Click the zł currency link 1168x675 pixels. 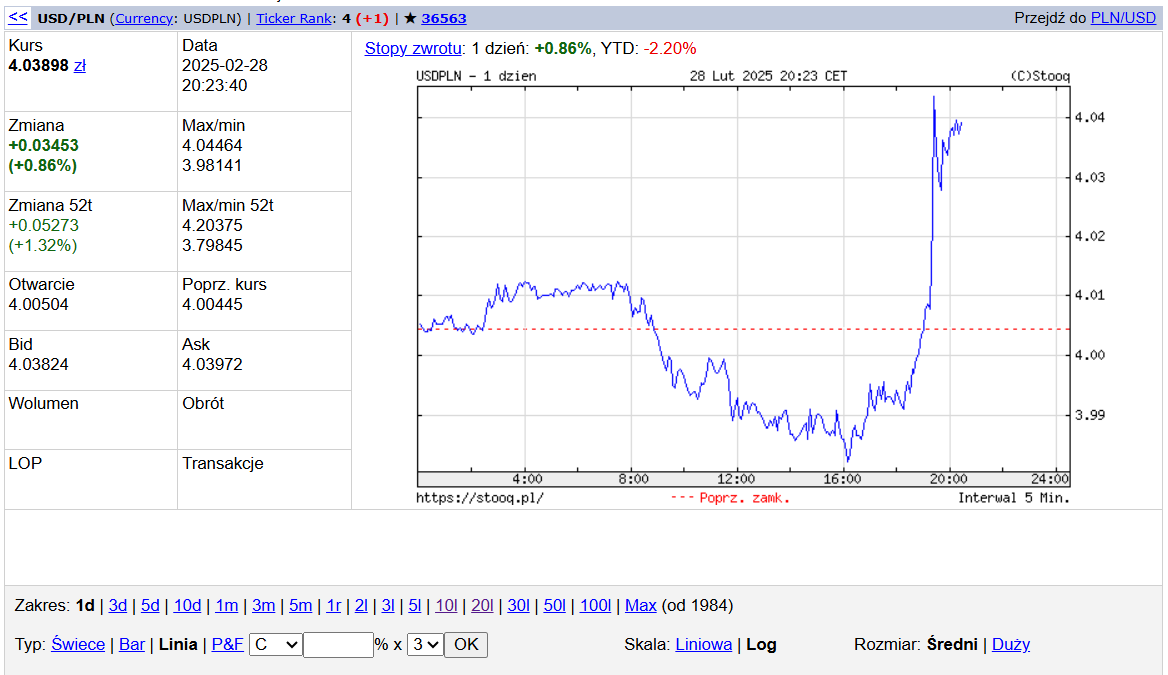[x=80, y=66]
